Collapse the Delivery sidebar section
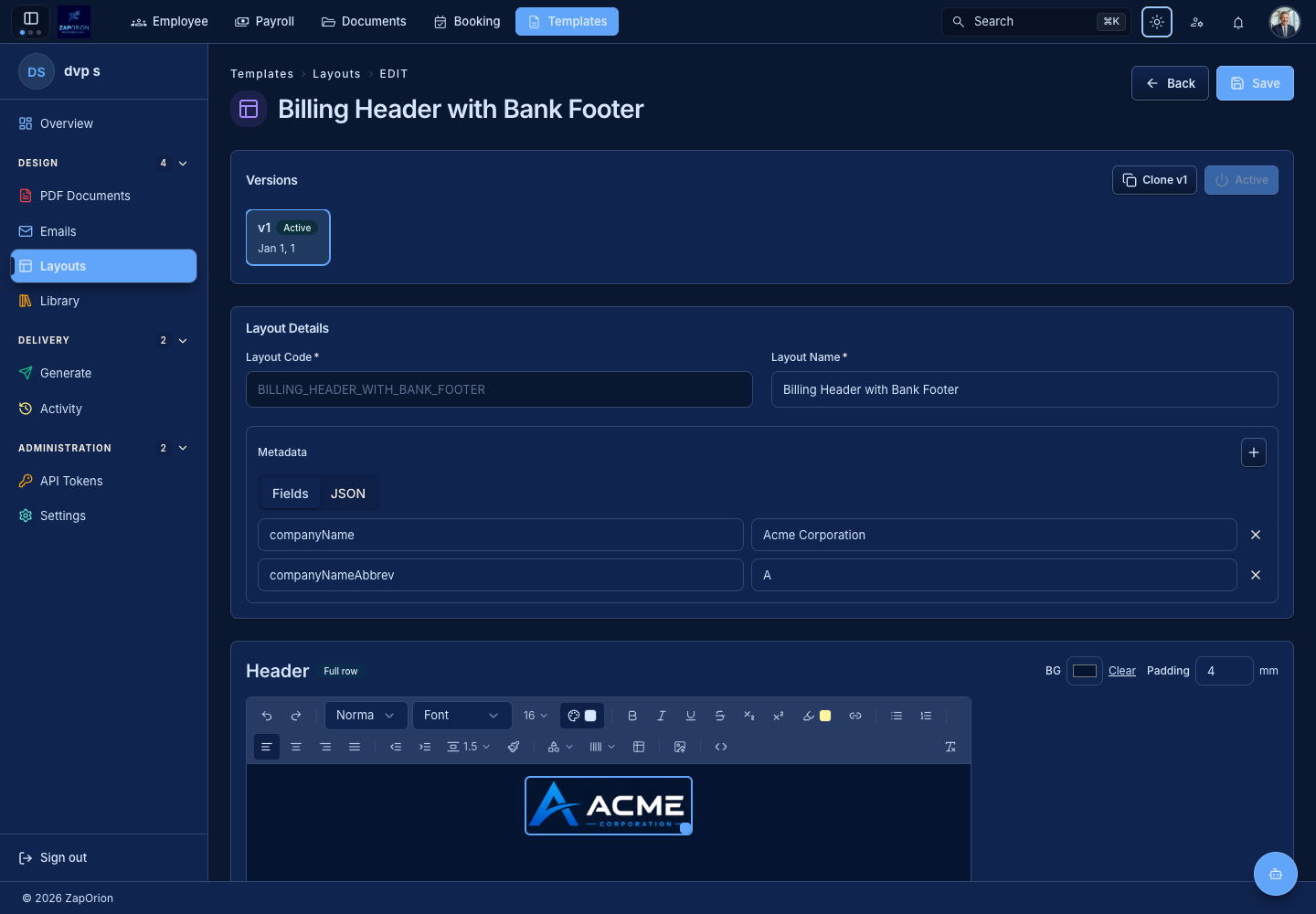Screen dimensions: 1316x914 click(x=183, y=341)
